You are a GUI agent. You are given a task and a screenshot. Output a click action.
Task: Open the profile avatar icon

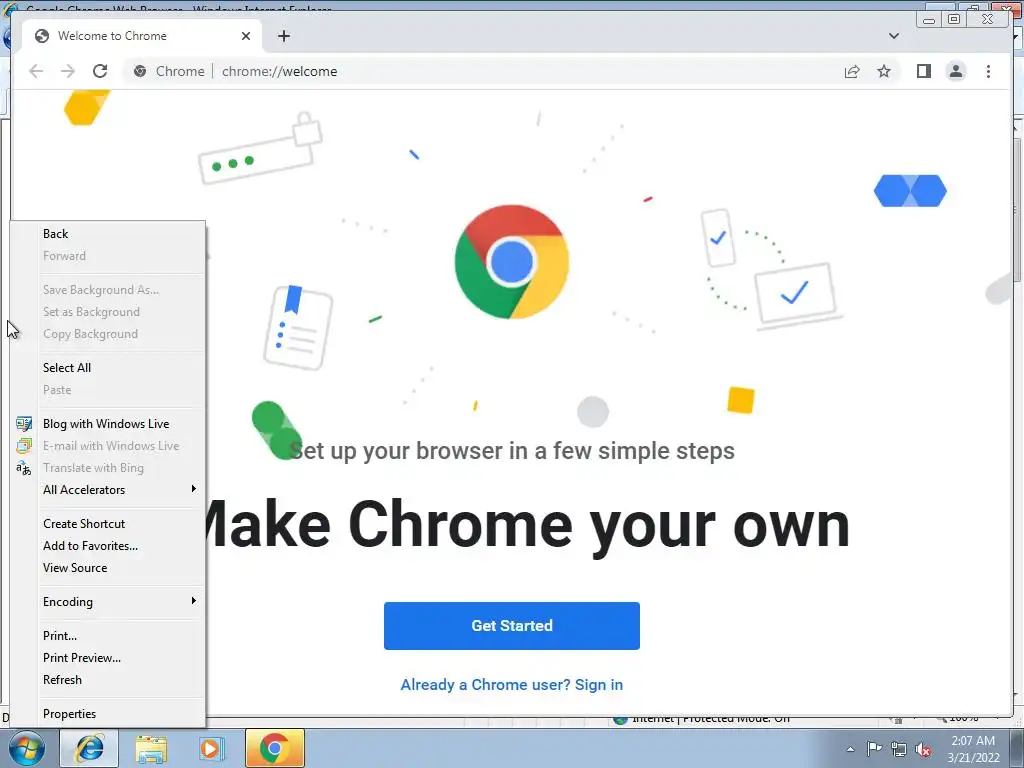tap(955, 71)
